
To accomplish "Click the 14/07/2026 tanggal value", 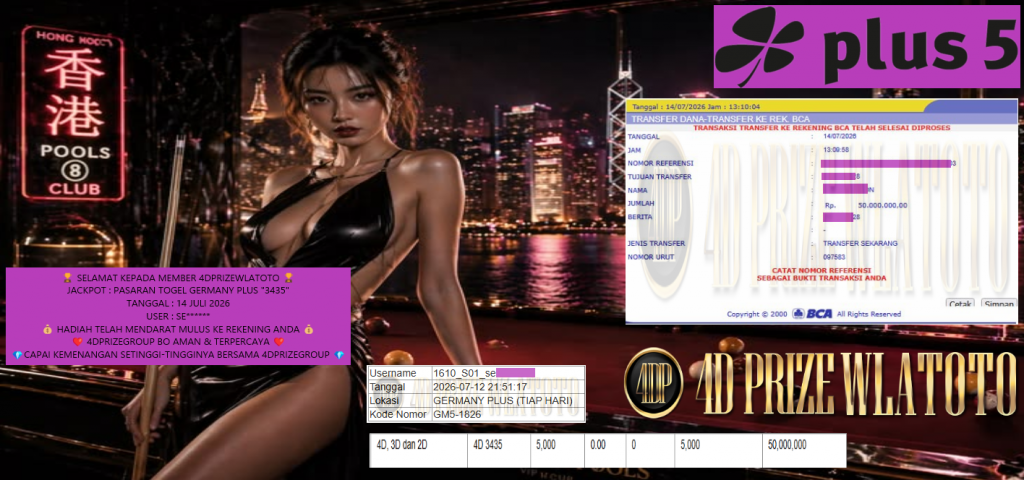I will pos(839,136).
